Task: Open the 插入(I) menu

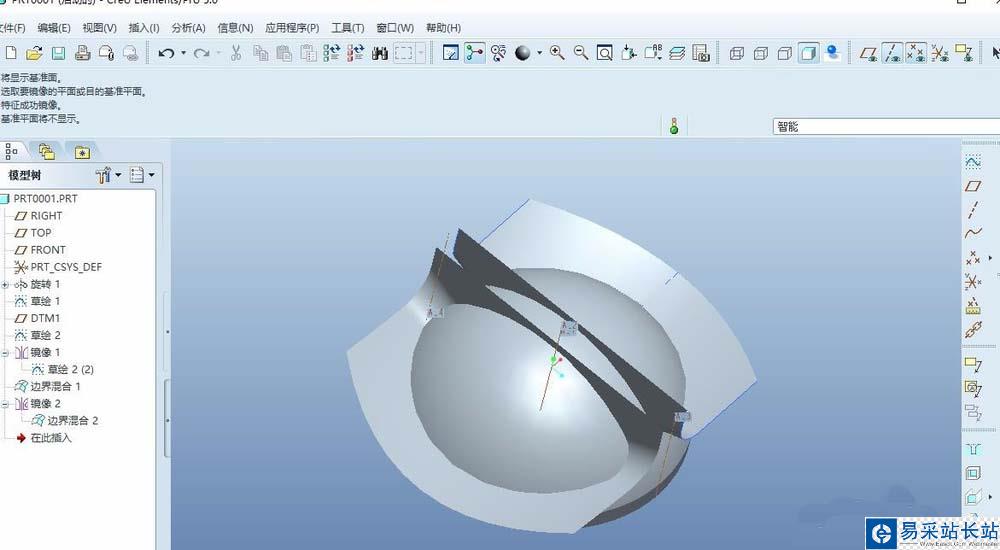Action: (x=144, y=28)
